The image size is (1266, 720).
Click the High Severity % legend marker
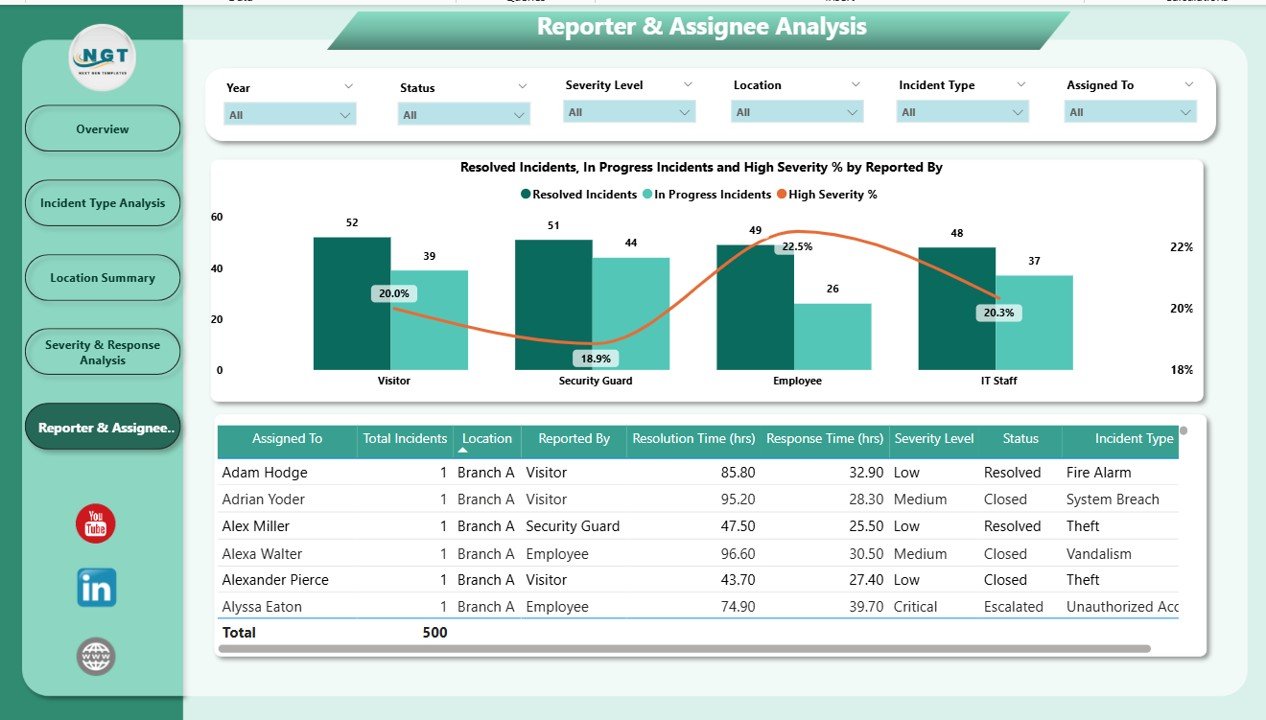point(782,195)
